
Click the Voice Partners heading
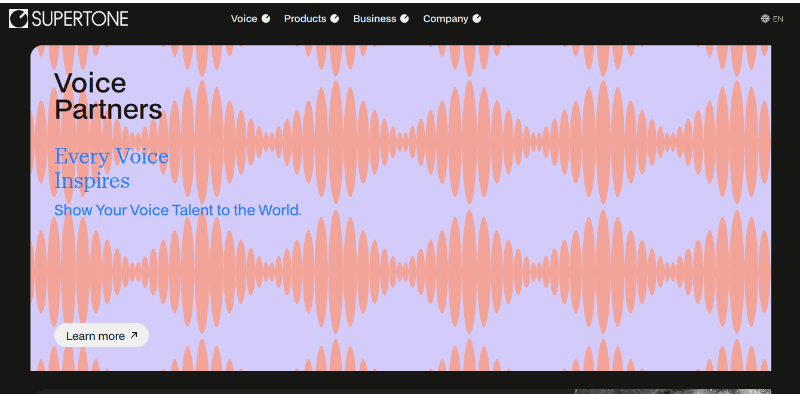tap(108, 96)
